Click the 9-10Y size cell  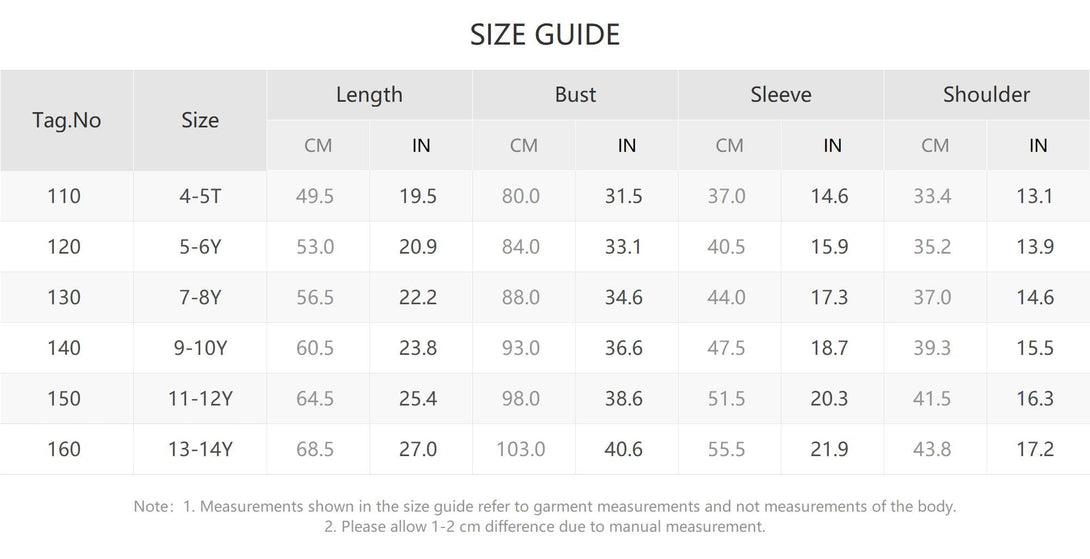pos(200,348)
